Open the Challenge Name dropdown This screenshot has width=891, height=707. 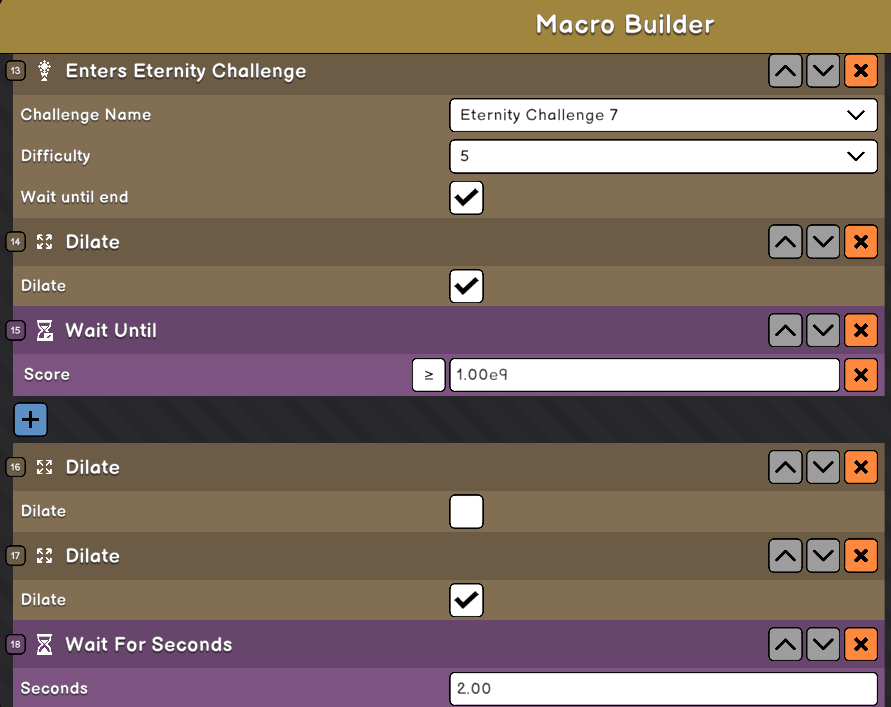pos(663,115)
